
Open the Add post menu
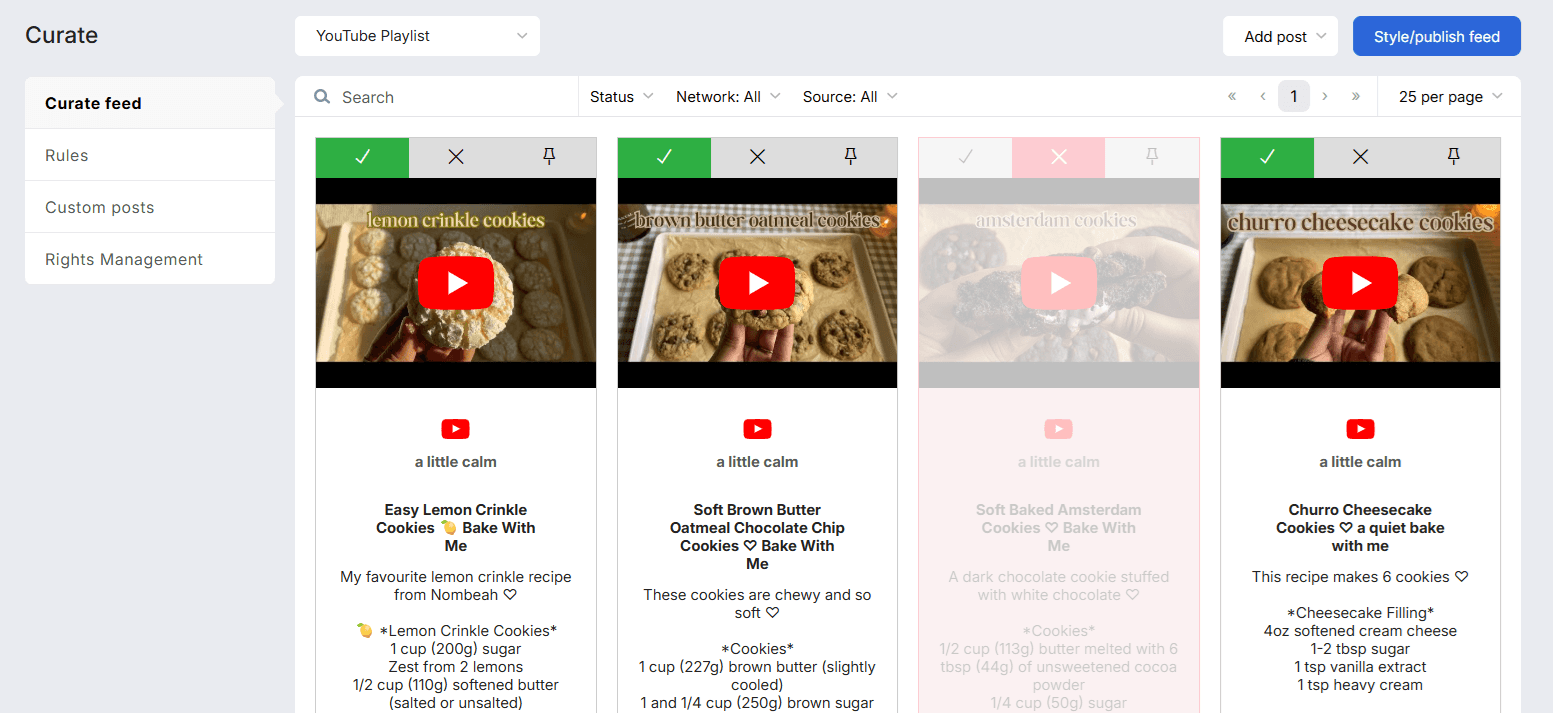[x=1280, y=35]
